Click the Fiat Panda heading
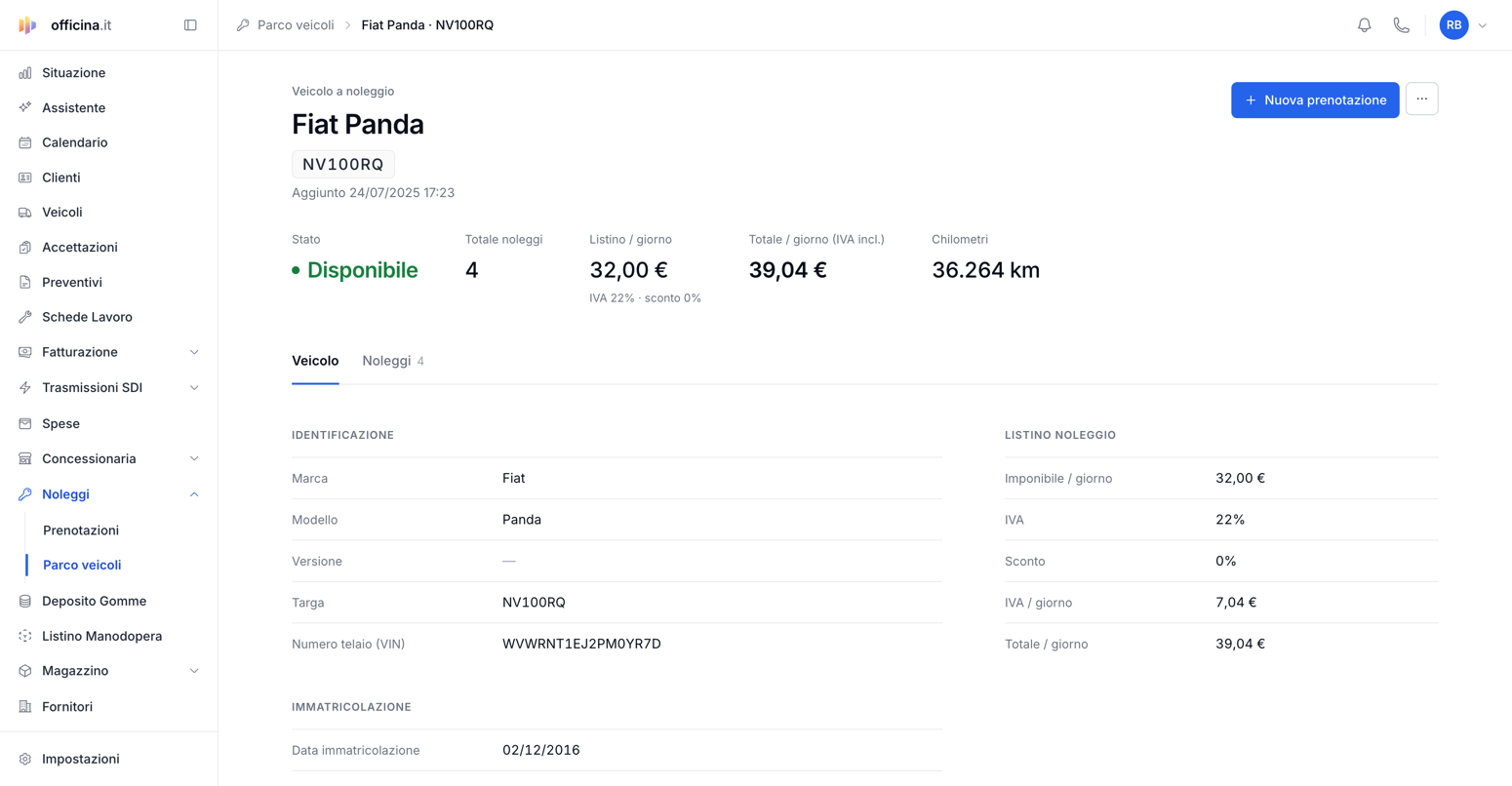 [358, 124]
